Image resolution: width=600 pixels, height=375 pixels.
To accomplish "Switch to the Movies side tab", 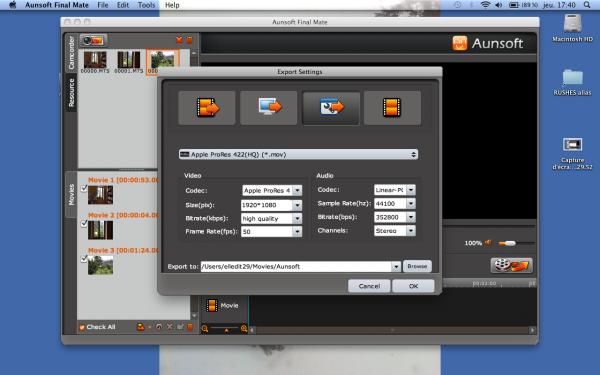I will 71,194.
